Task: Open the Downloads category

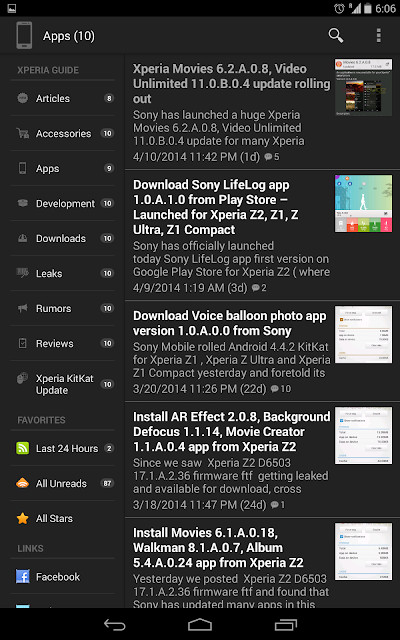Action: tap(62, 238)
